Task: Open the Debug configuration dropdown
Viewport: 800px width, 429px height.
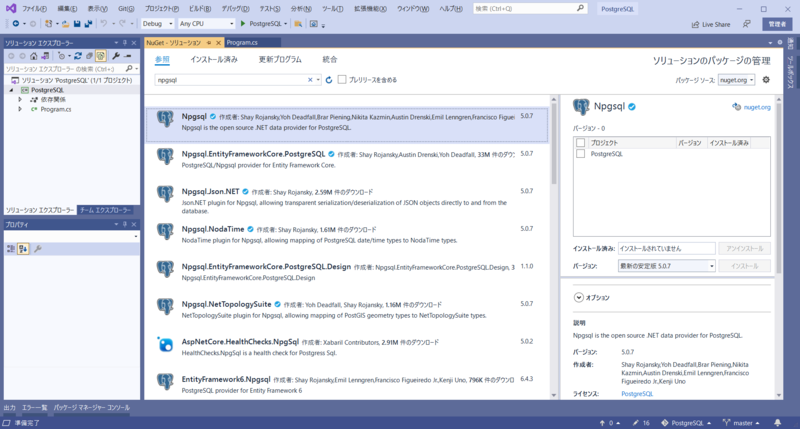Action: [x=158, y=23]
